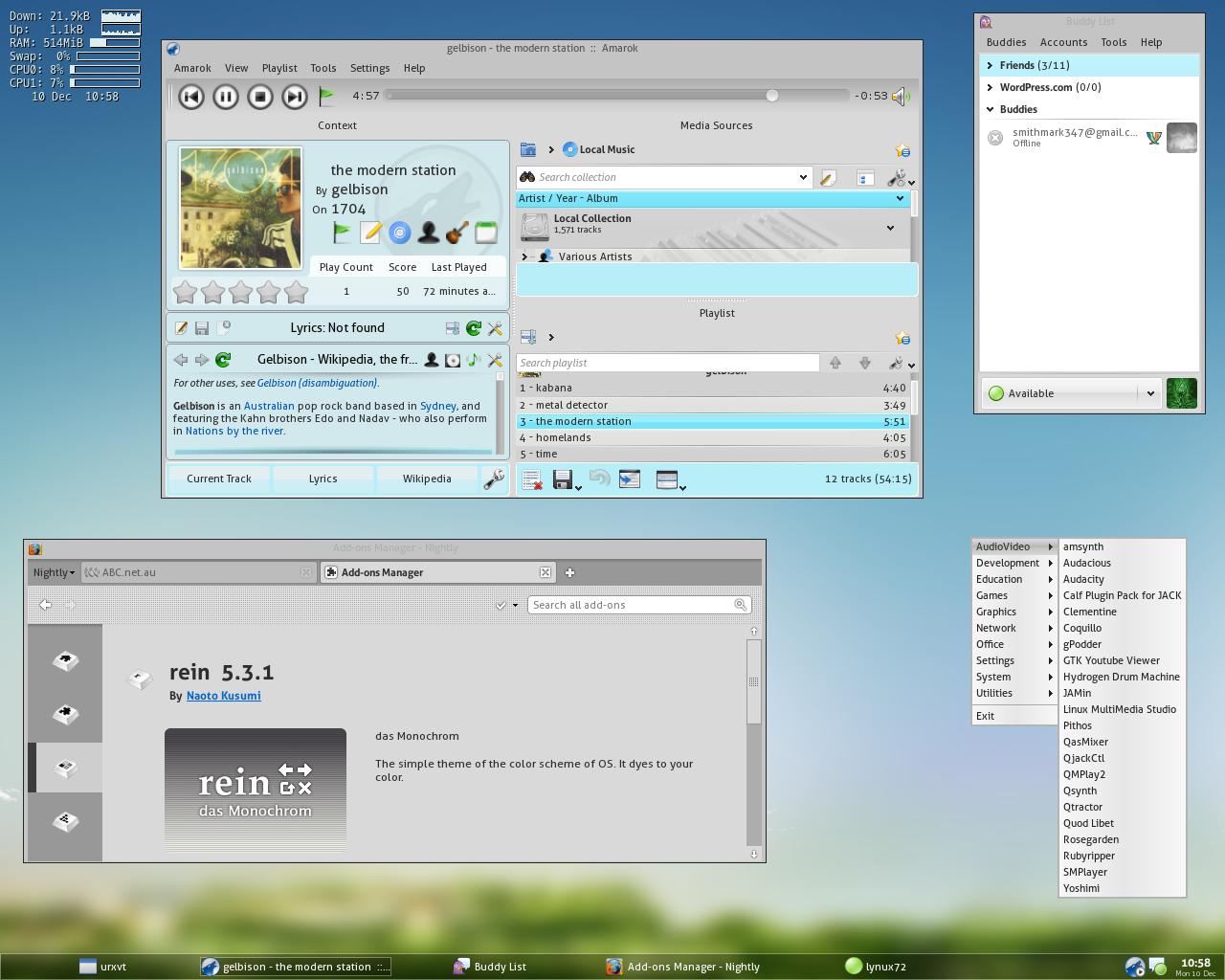Click the artist silhouette icon in Current Track applet
Screen dimensions: 1225x980
click(429, 232)
